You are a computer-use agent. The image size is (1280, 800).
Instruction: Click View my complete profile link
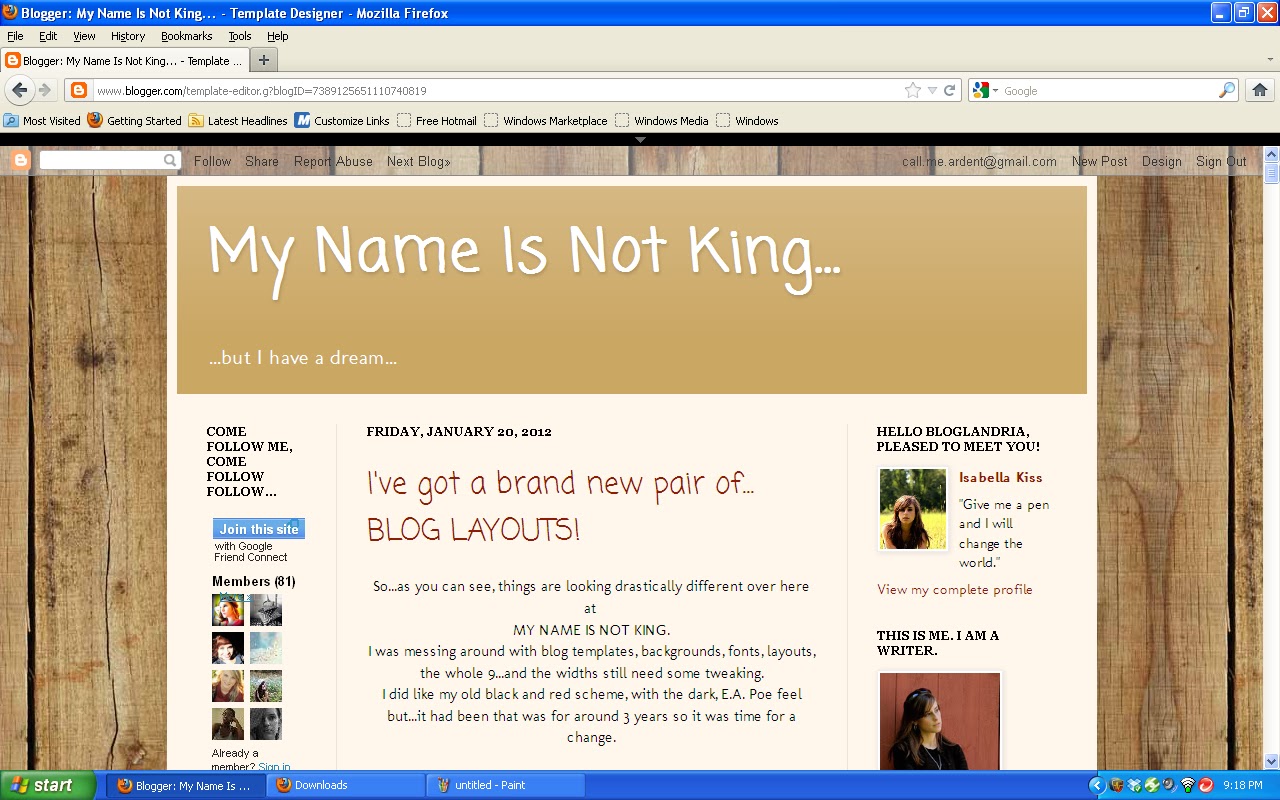[x=955, y=589]
